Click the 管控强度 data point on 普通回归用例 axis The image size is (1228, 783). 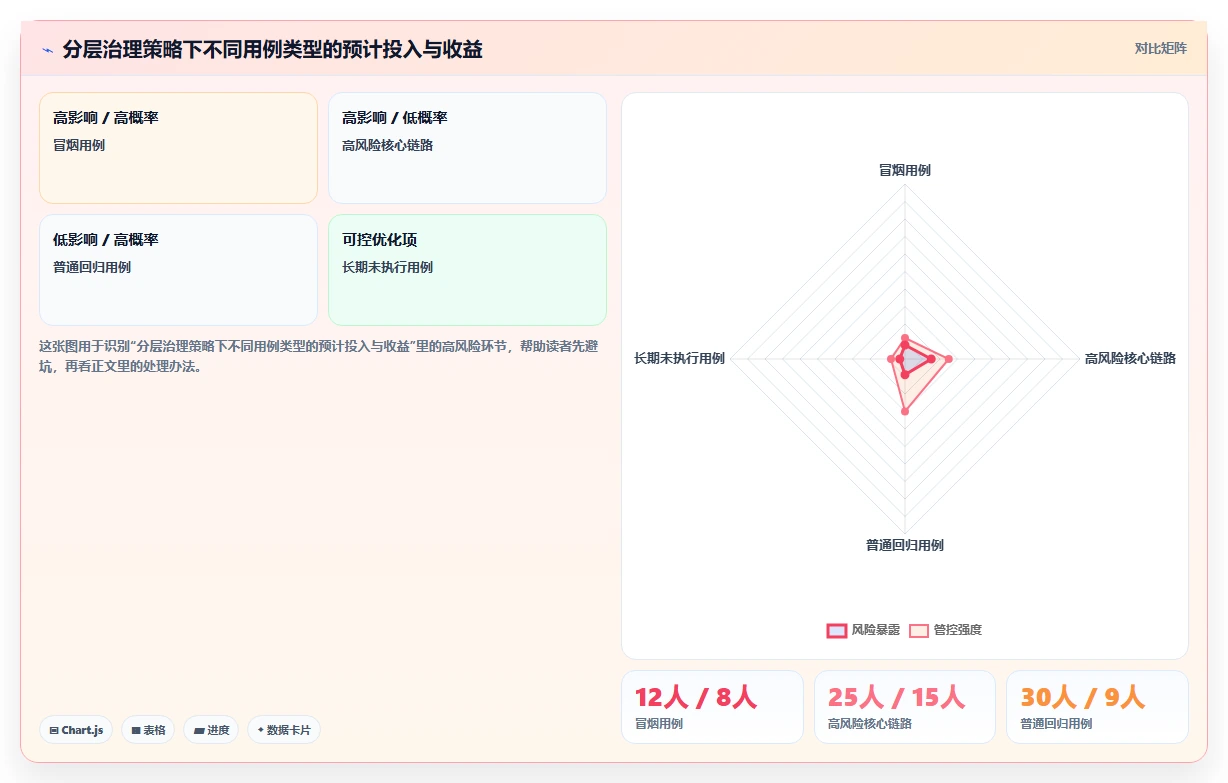click(905, 411)
